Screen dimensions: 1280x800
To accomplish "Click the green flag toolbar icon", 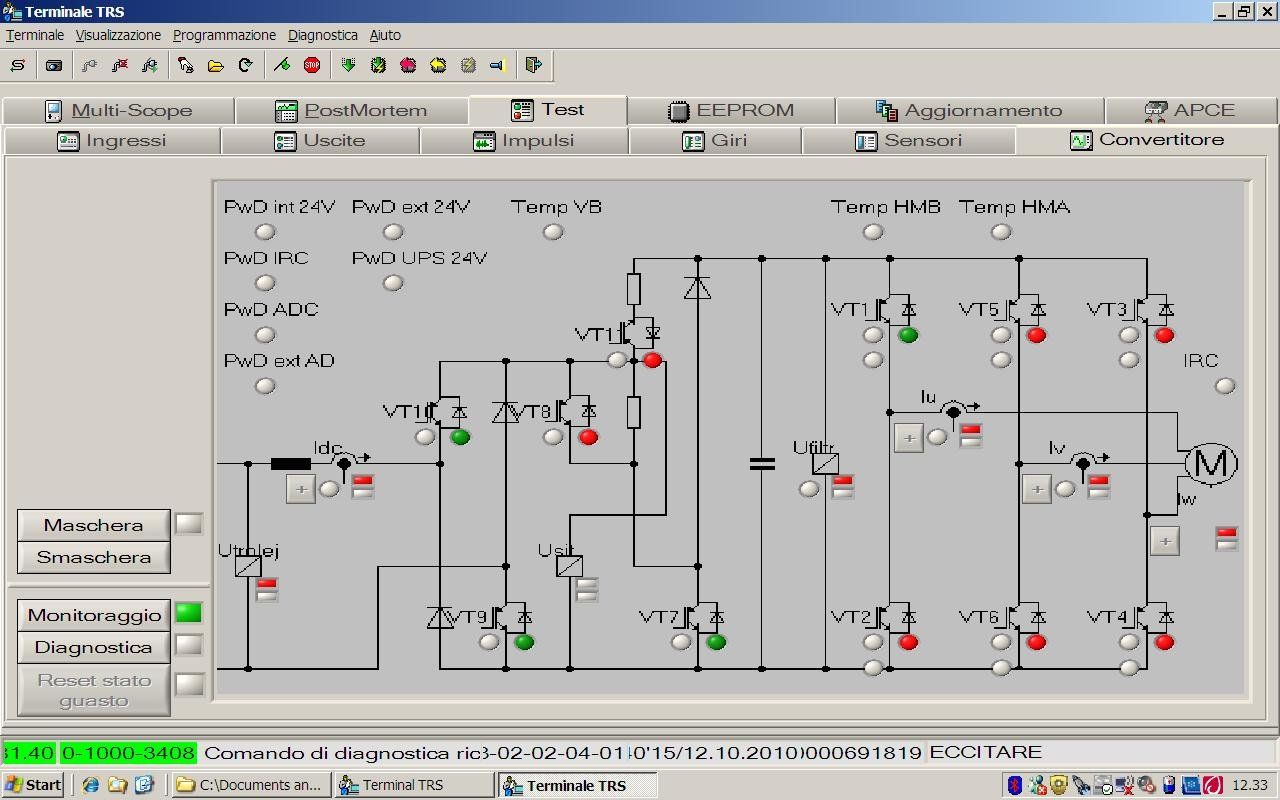I will click(282, 65).
